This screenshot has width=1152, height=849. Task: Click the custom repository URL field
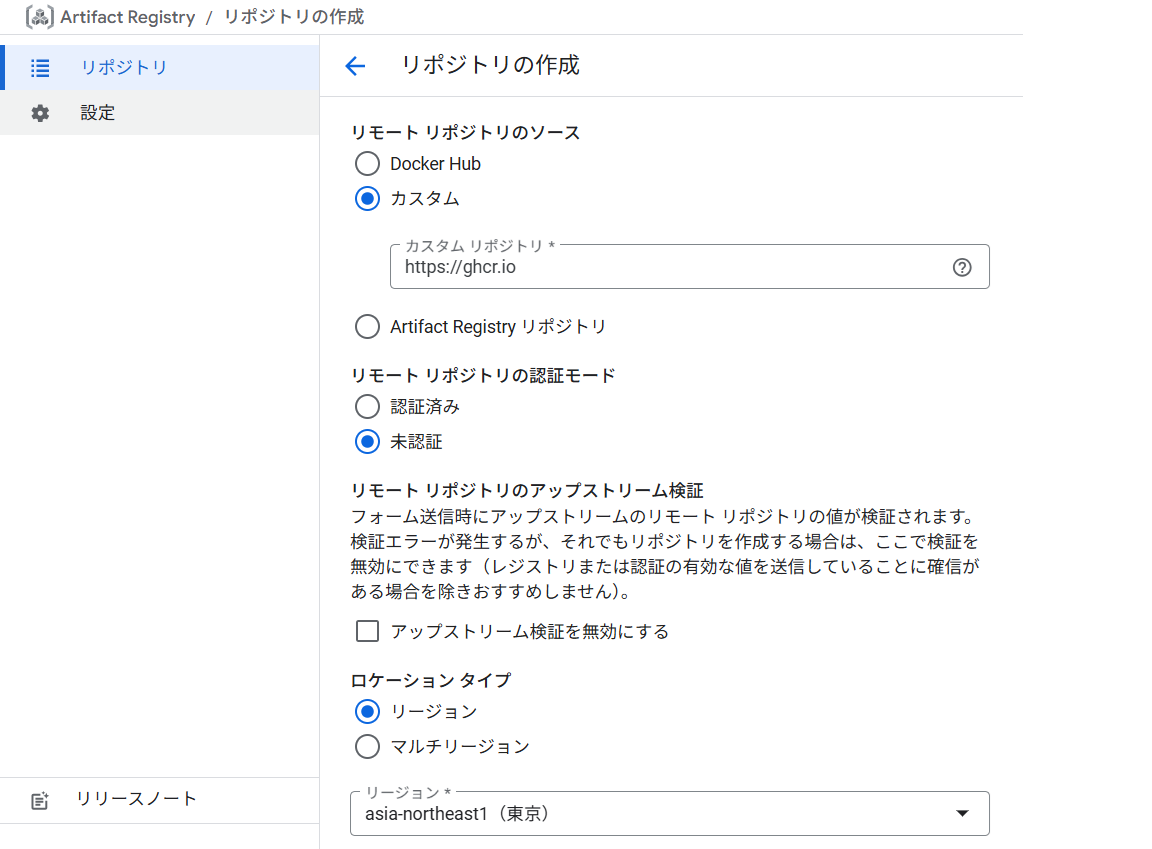pos(689,267)
